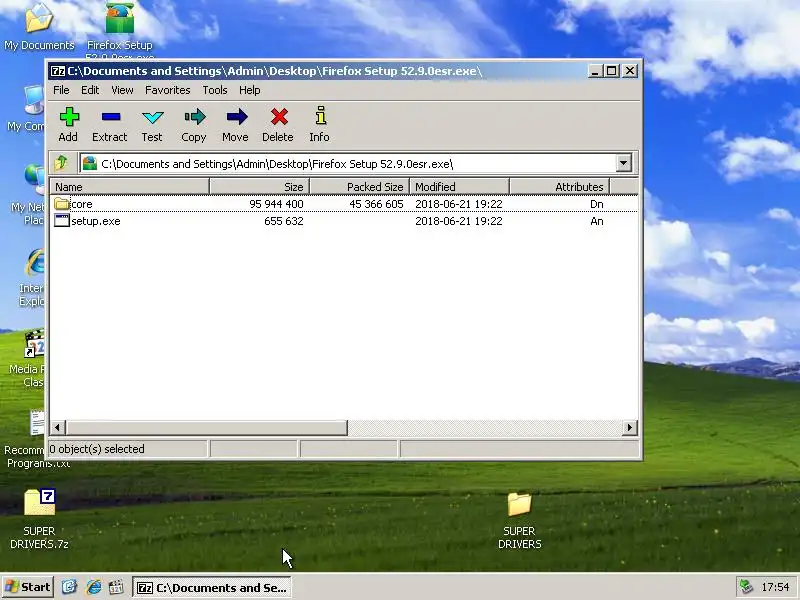800x600 pixels.
Task: Sort by Packed Size column header
Action: [359, 187]
